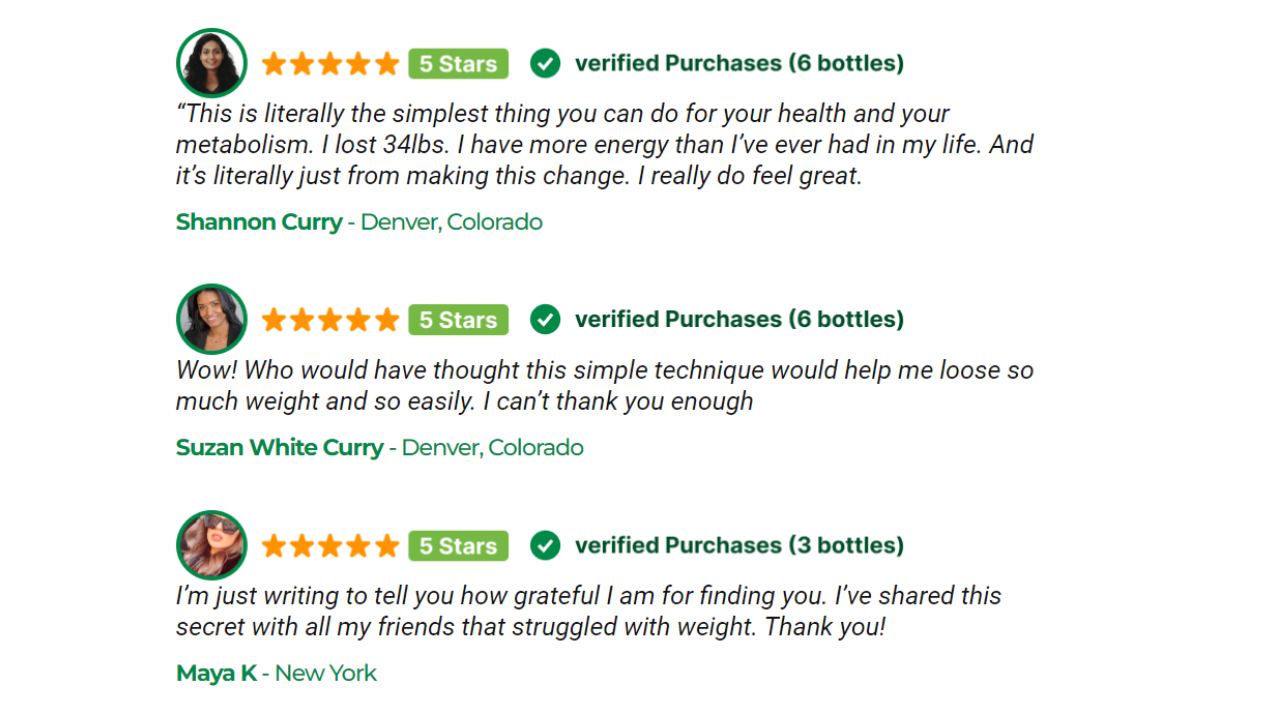The height and width of the screenshot is (720, 1280).
Task: Click the verified checkmark icon in Shannon's review
Action: tap(545, 63)
